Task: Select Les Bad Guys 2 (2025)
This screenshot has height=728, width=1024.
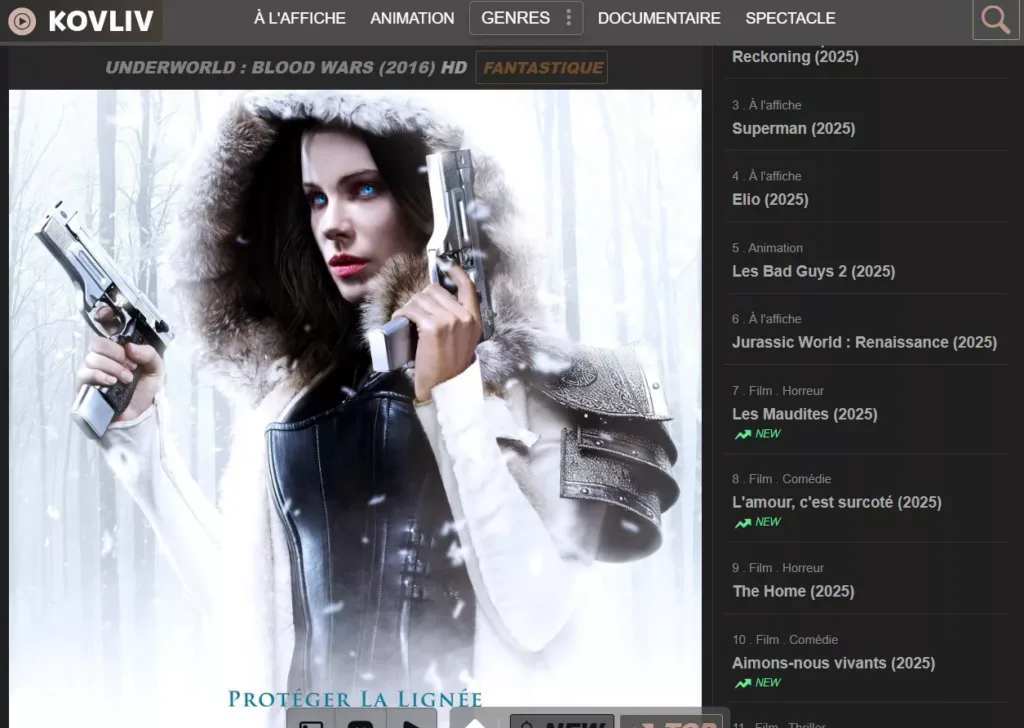Action: [813, 271]
